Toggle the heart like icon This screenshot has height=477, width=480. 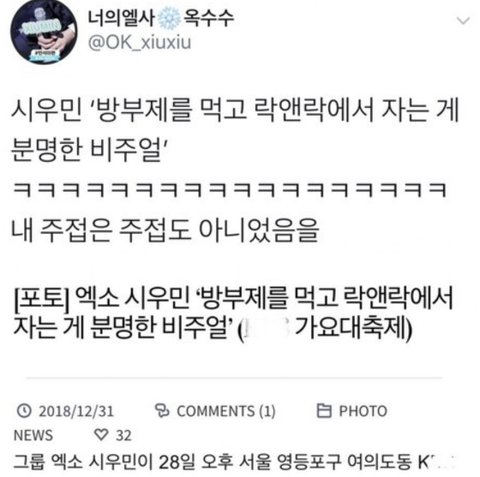click(101, 435)
